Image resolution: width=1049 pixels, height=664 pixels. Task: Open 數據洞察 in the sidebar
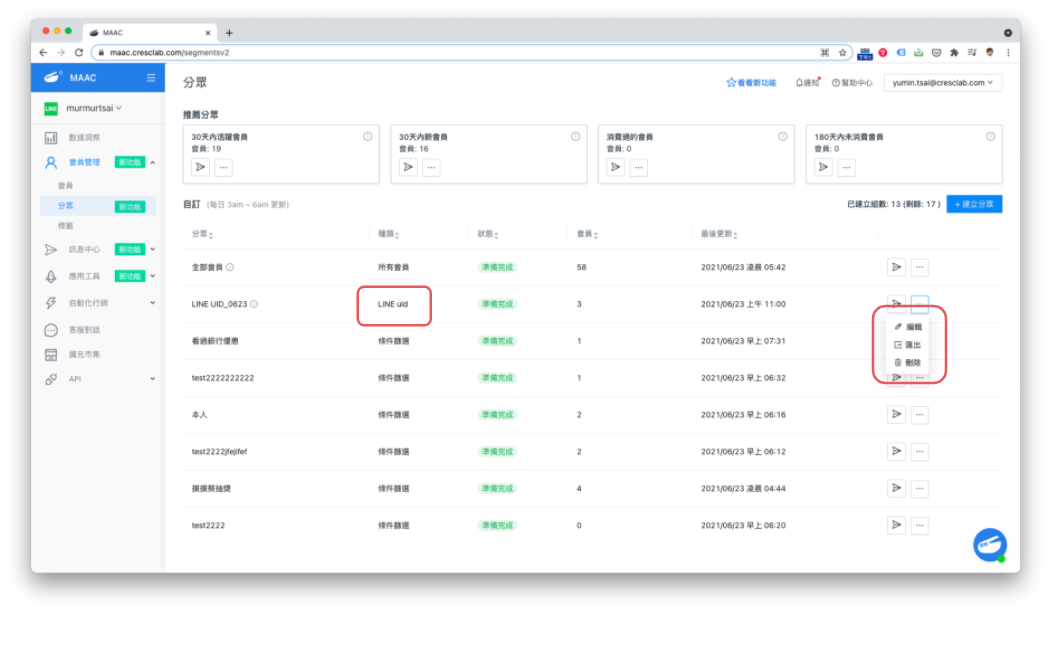pyautogui.click(x=84, y=137)
